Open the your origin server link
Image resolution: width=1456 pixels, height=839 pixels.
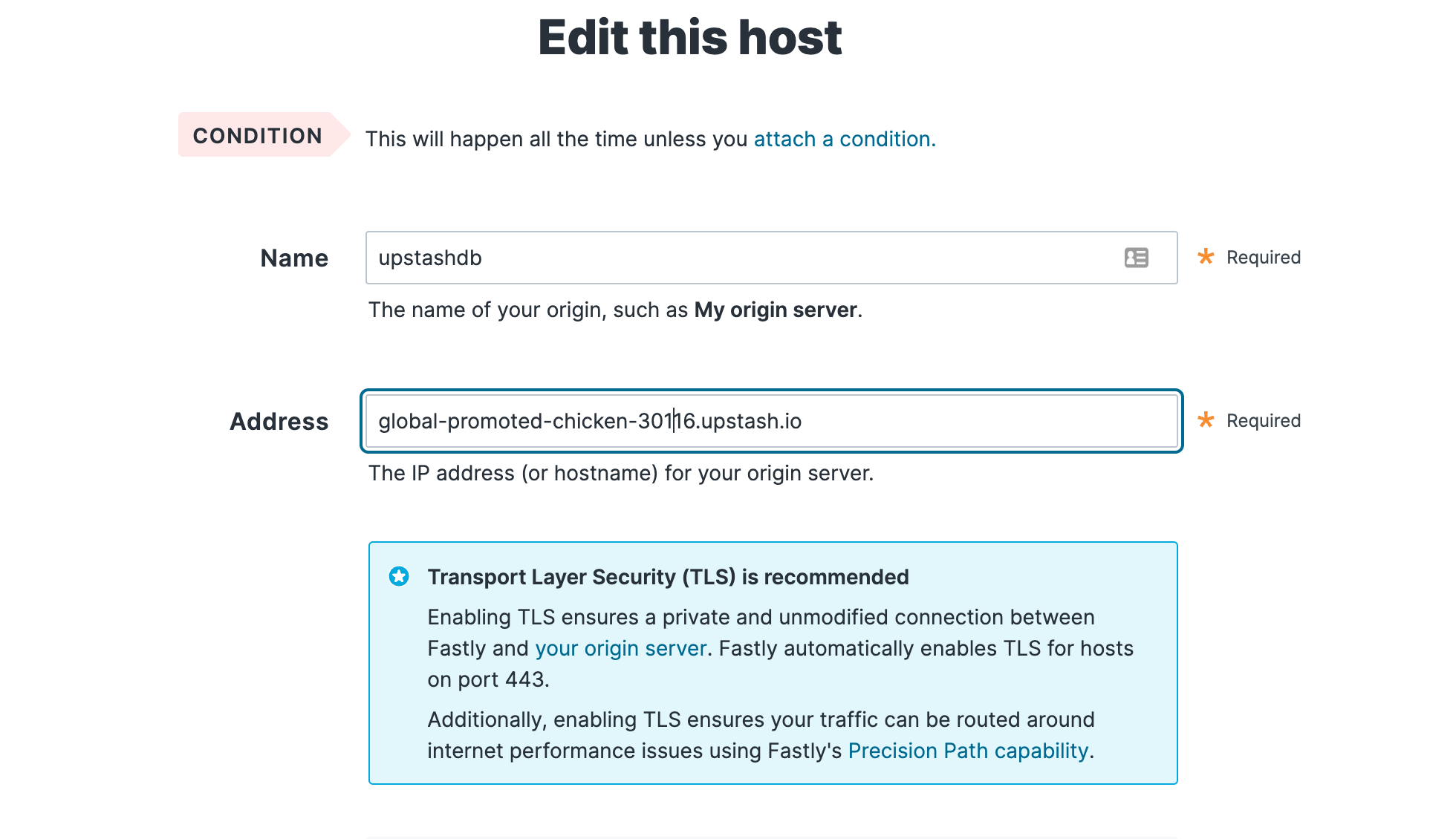(620, 647)
